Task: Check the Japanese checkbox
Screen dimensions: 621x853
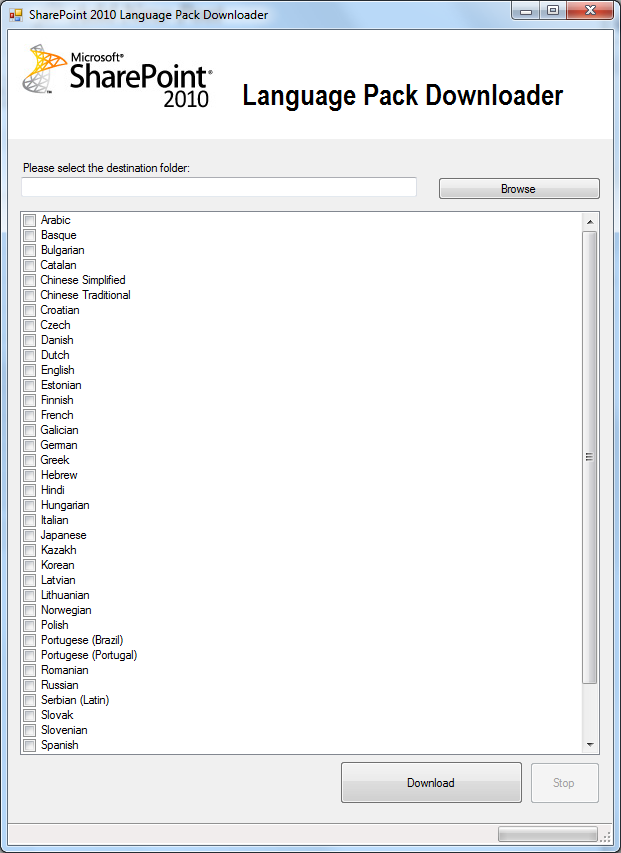Action: point(30,535)
